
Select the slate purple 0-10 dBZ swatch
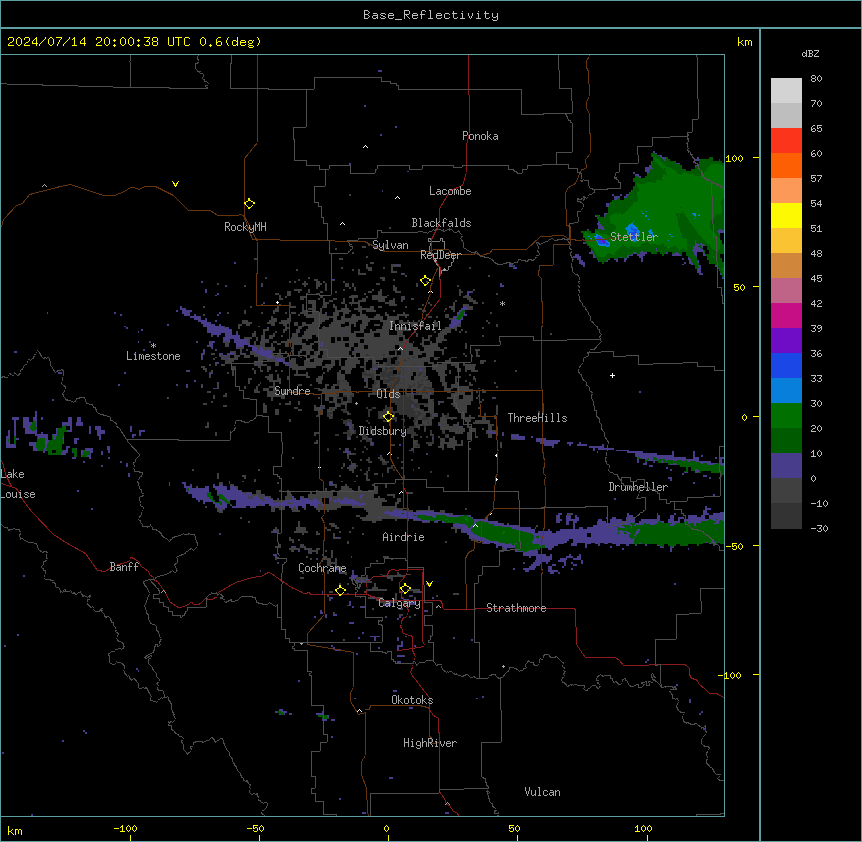786,466
